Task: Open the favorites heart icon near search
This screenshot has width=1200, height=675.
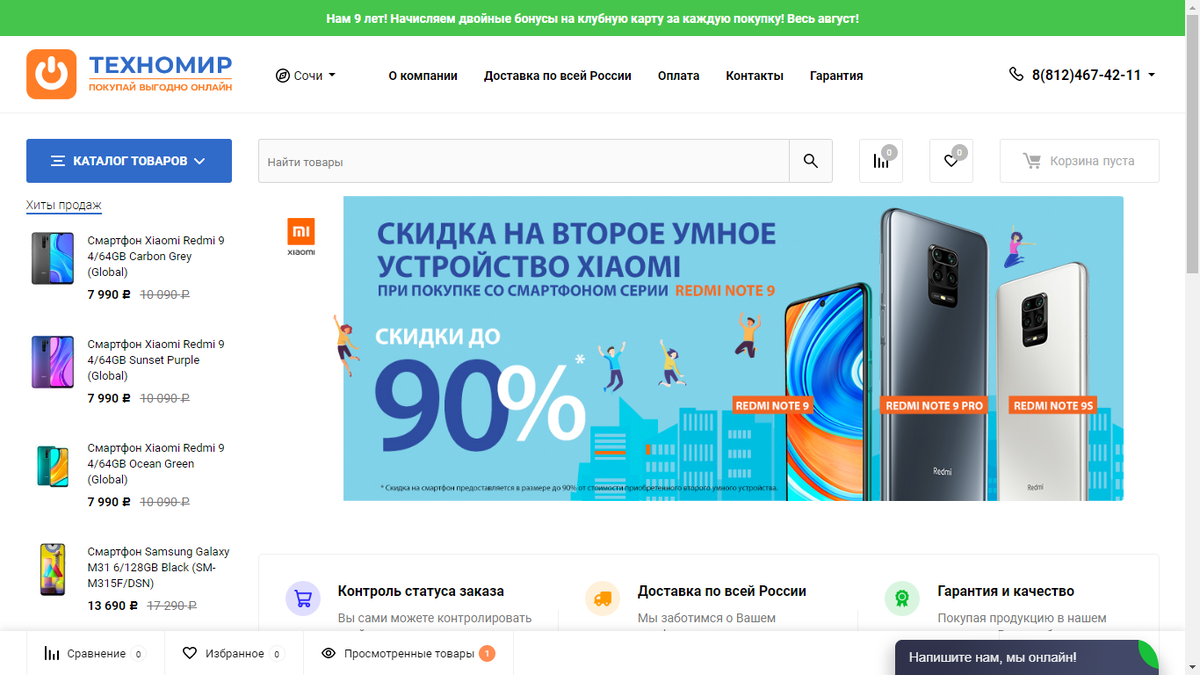Action: (951, 161)
